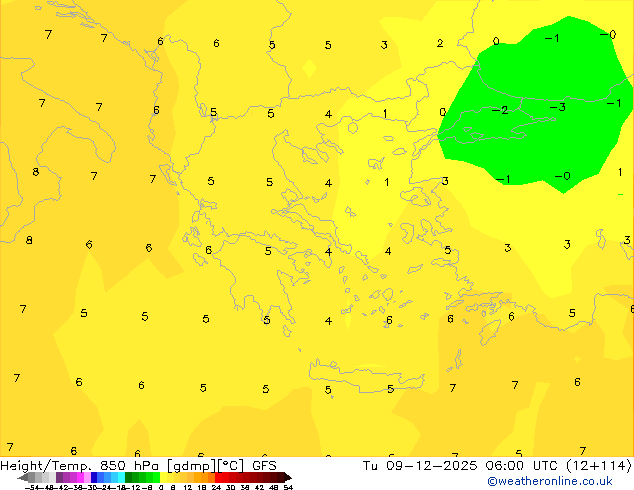
Task: Click the Height/Temp. 850 hPa title text
Action: tap(80, 466)
